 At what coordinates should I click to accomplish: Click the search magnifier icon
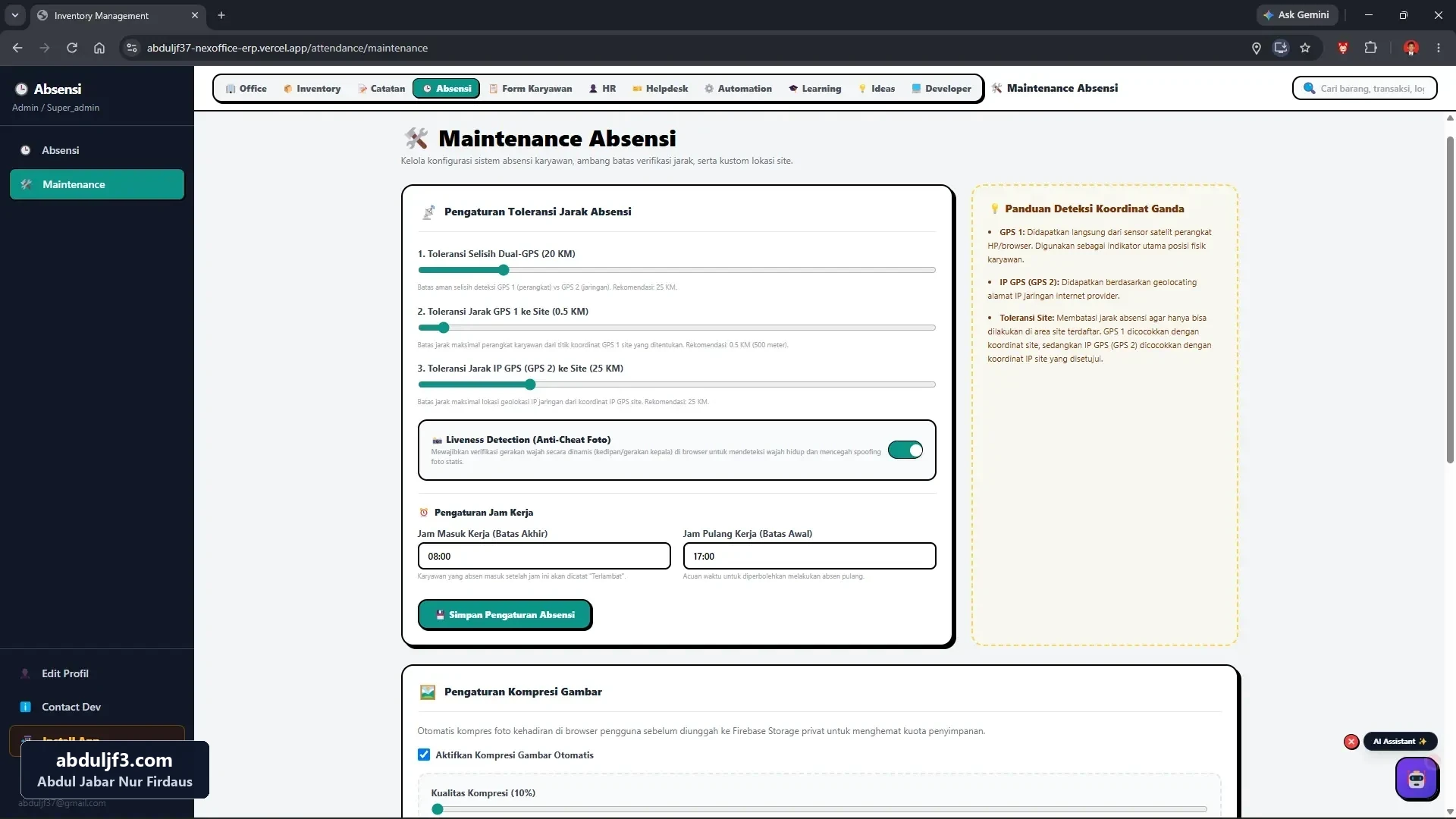click(x=1309, y=88)
